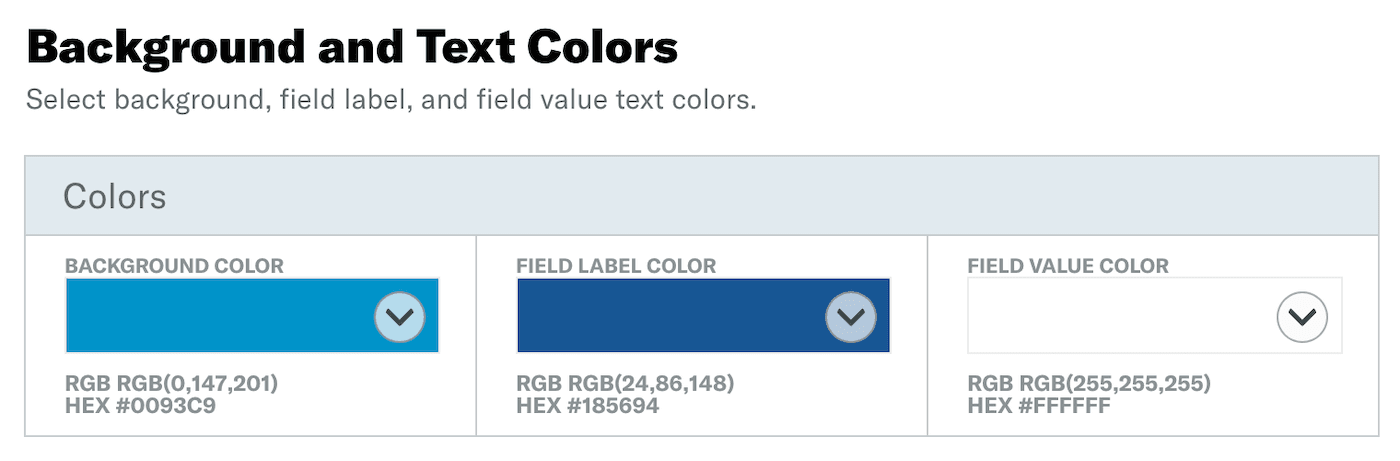The height and width of the screenshot is (461, 1400).
Task: Click the HEX #FFFFFF text
Action: click(x=1039, y=406)
